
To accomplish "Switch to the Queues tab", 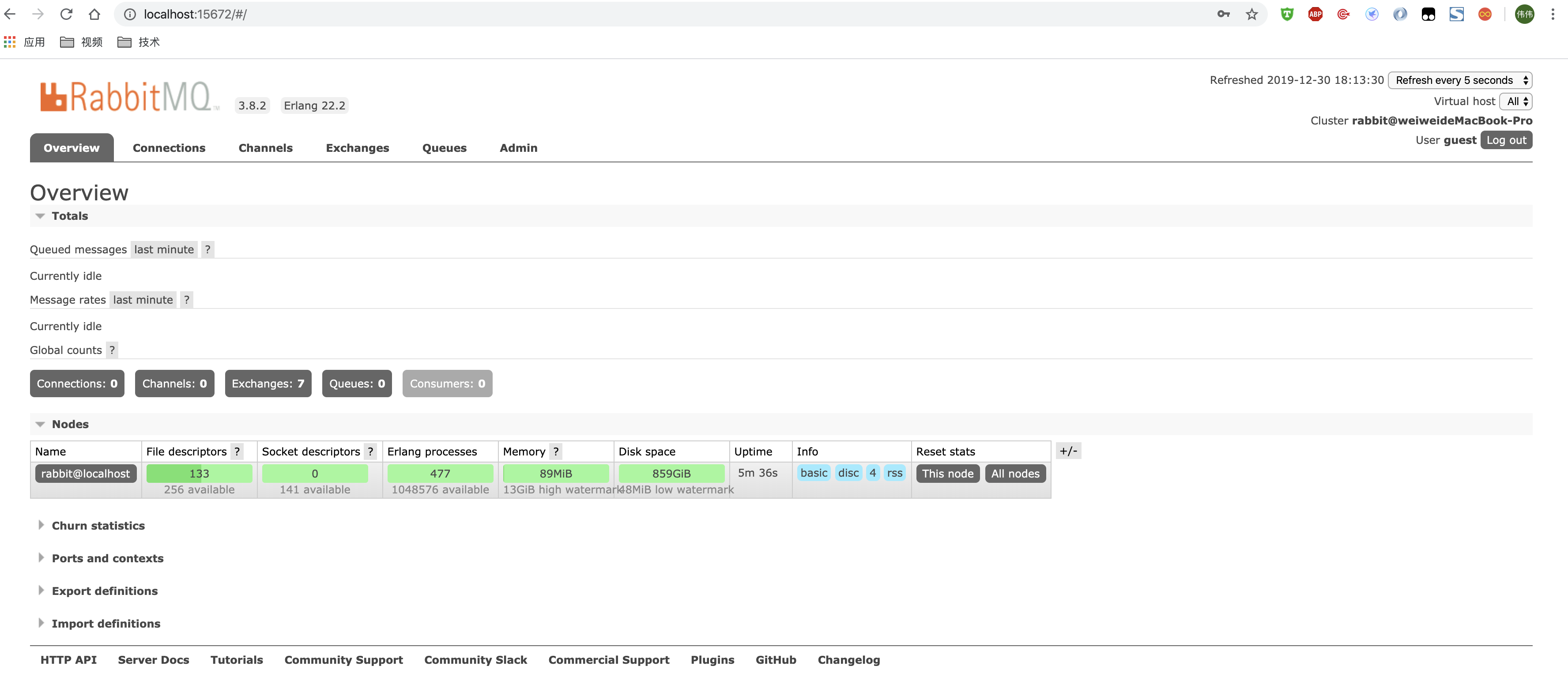I will (444, 148).
